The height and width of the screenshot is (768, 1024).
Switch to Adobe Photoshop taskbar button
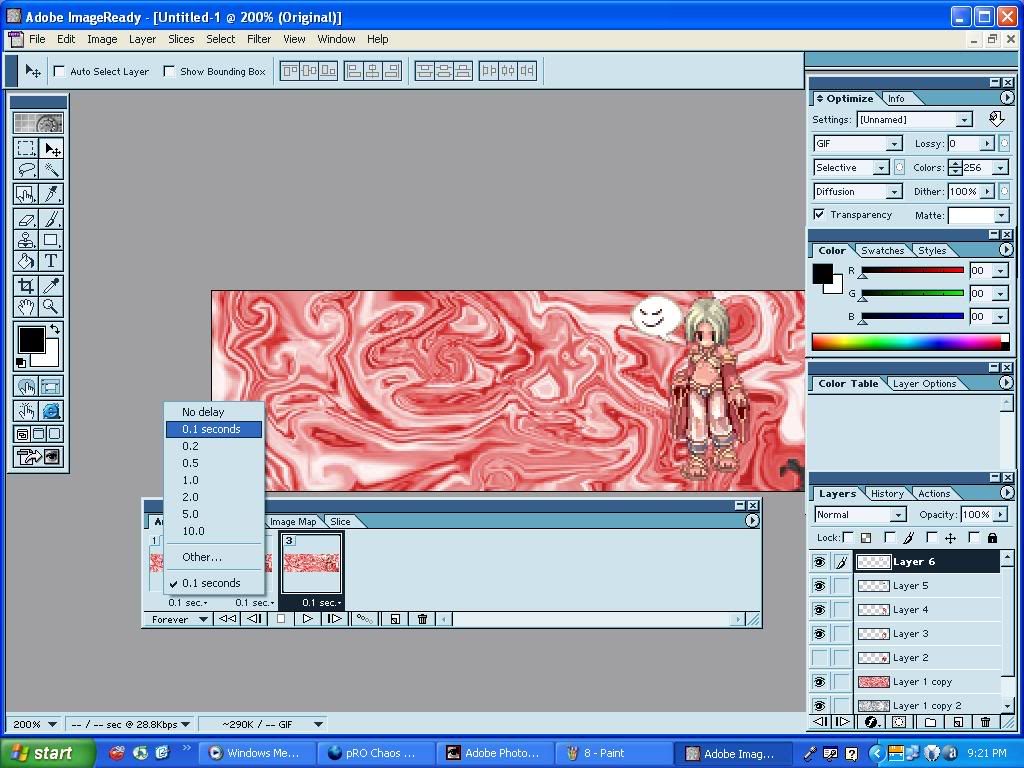494,753
